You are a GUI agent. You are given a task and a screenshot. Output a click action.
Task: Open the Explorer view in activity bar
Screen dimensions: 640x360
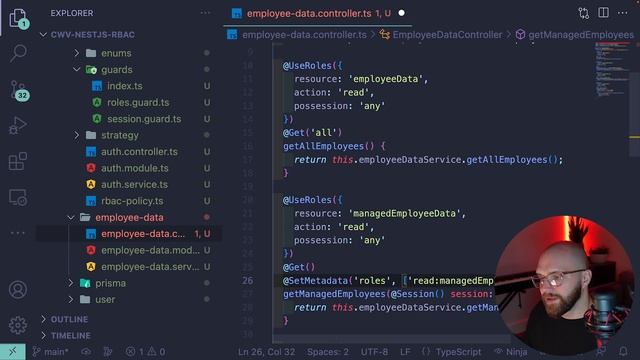pyautogui.click(x=18, y=18)
